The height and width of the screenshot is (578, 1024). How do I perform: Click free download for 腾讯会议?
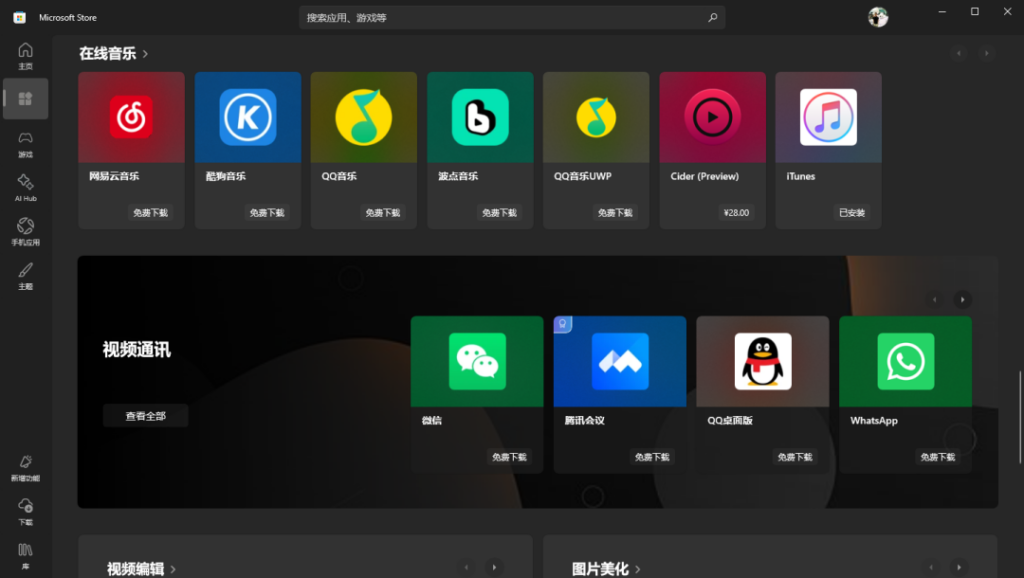coord(652,457)
